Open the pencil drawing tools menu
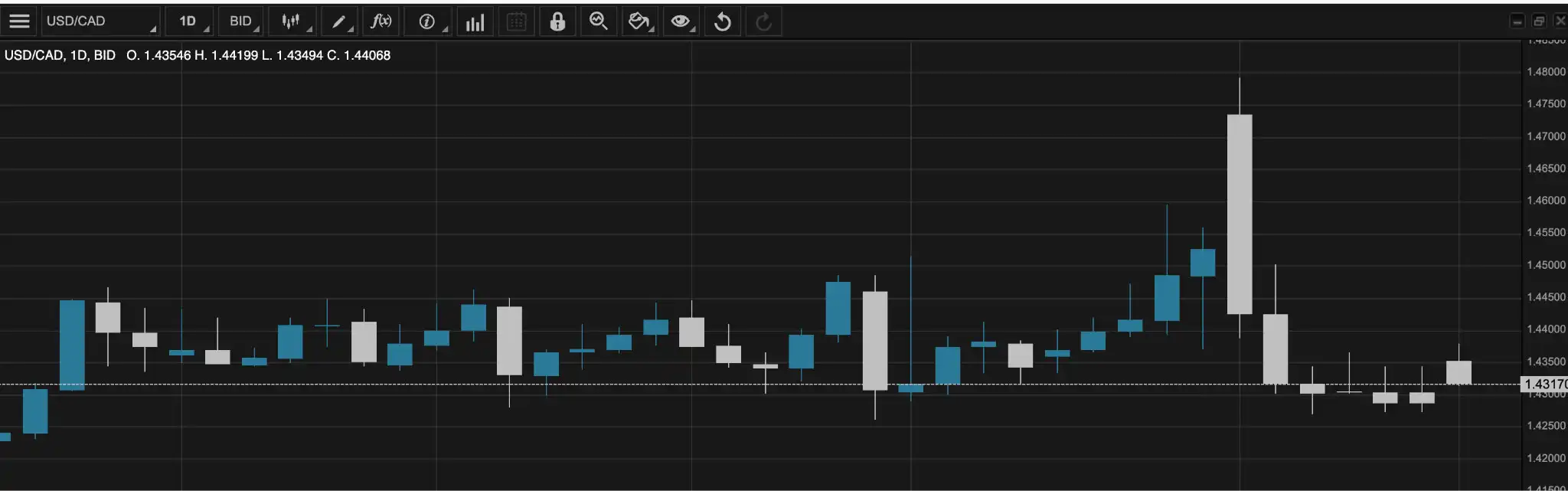Viewport: 1568px width, 491px height. point(339,21)
